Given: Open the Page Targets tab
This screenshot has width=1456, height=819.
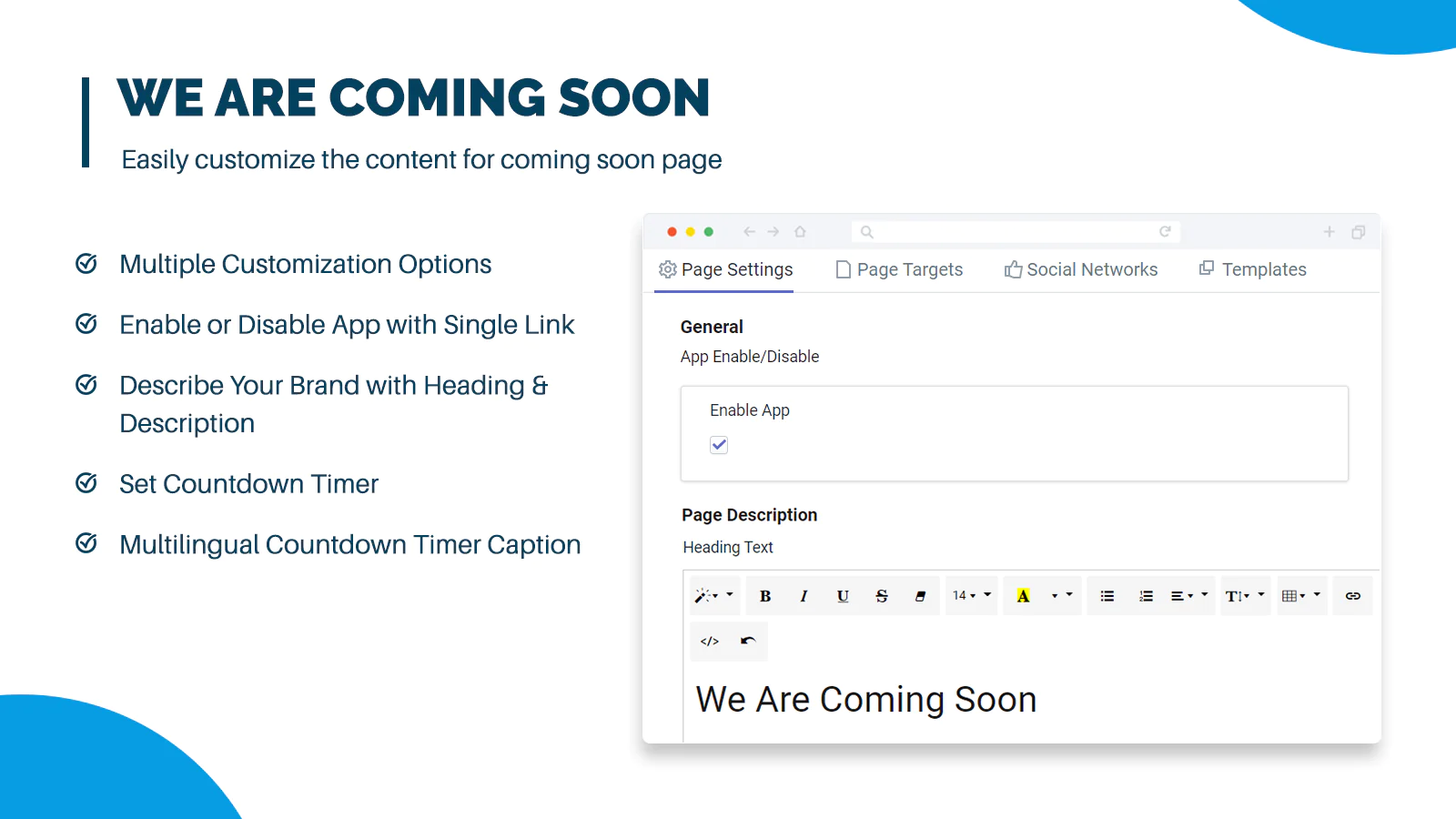Looking at the screenshot, I should [x=899, y=269].
